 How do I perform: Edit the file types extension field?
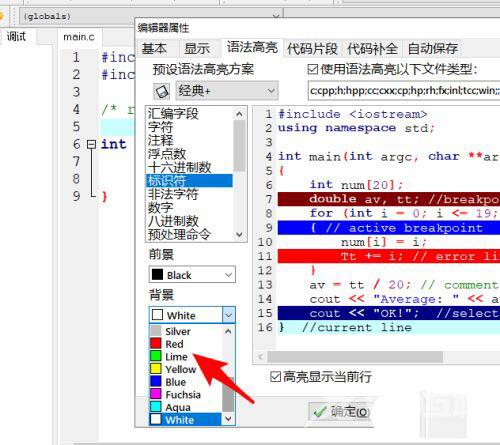(404, 90)
